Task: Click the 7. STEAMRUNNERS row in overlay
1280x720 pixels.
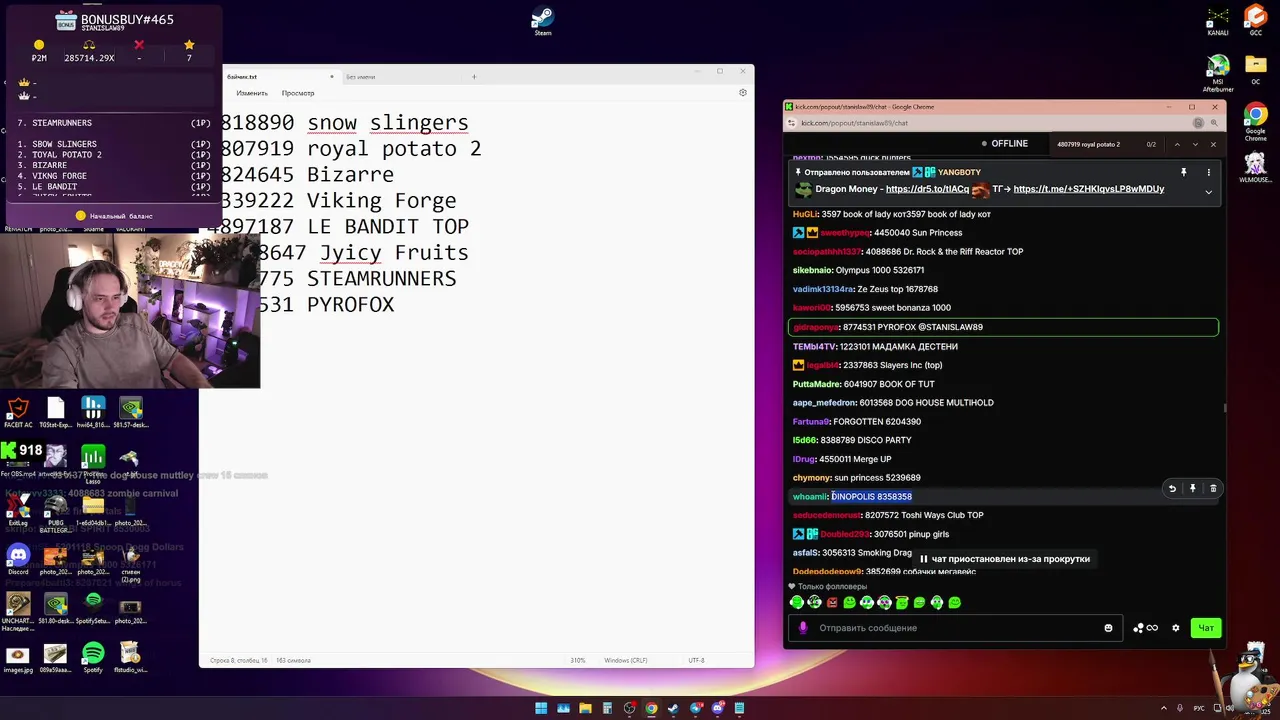Action: click(113, 123)
